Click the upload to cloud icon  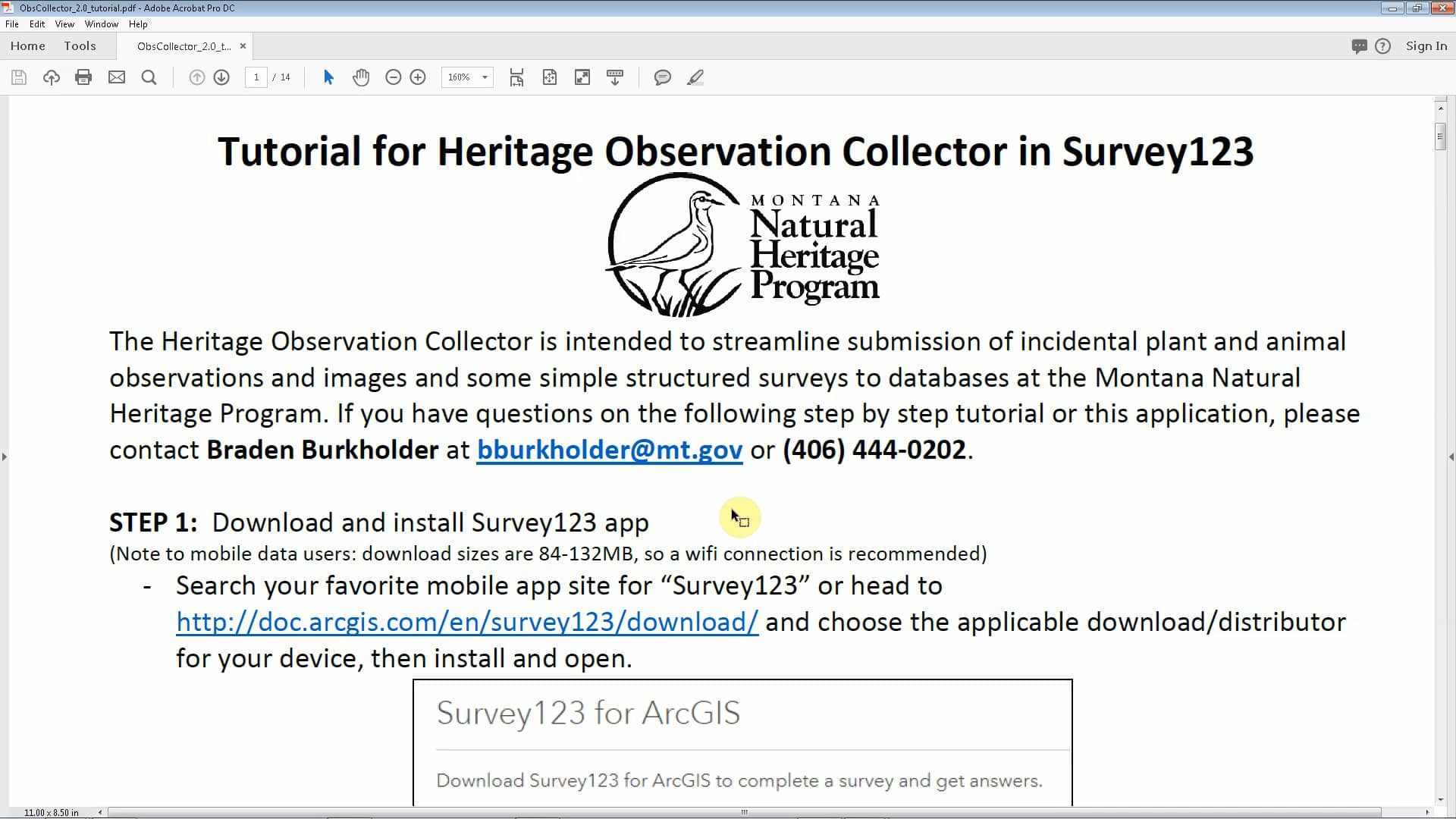click(x=52, y=77)
